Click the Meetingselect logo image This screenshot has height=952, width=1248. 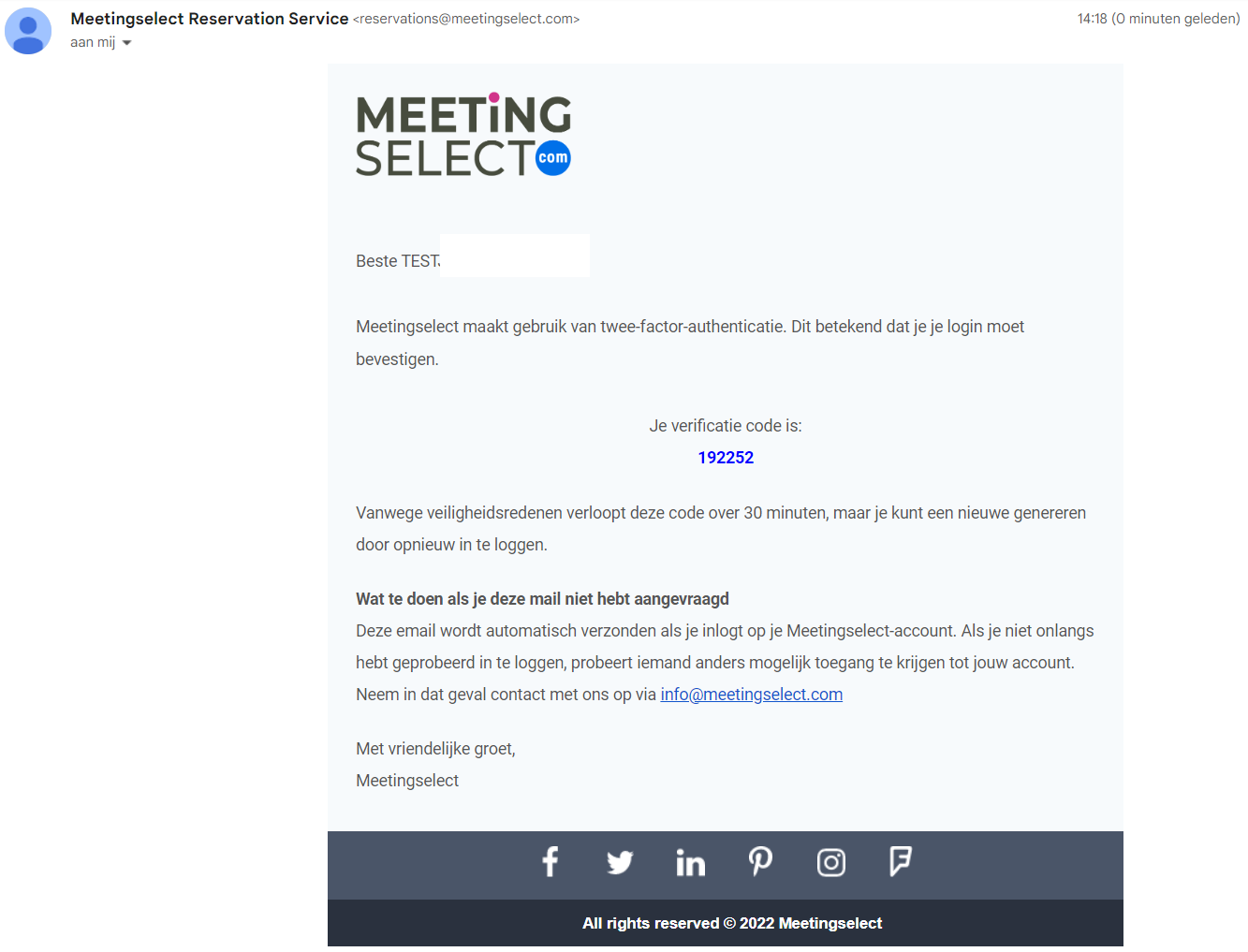(463, 135)
